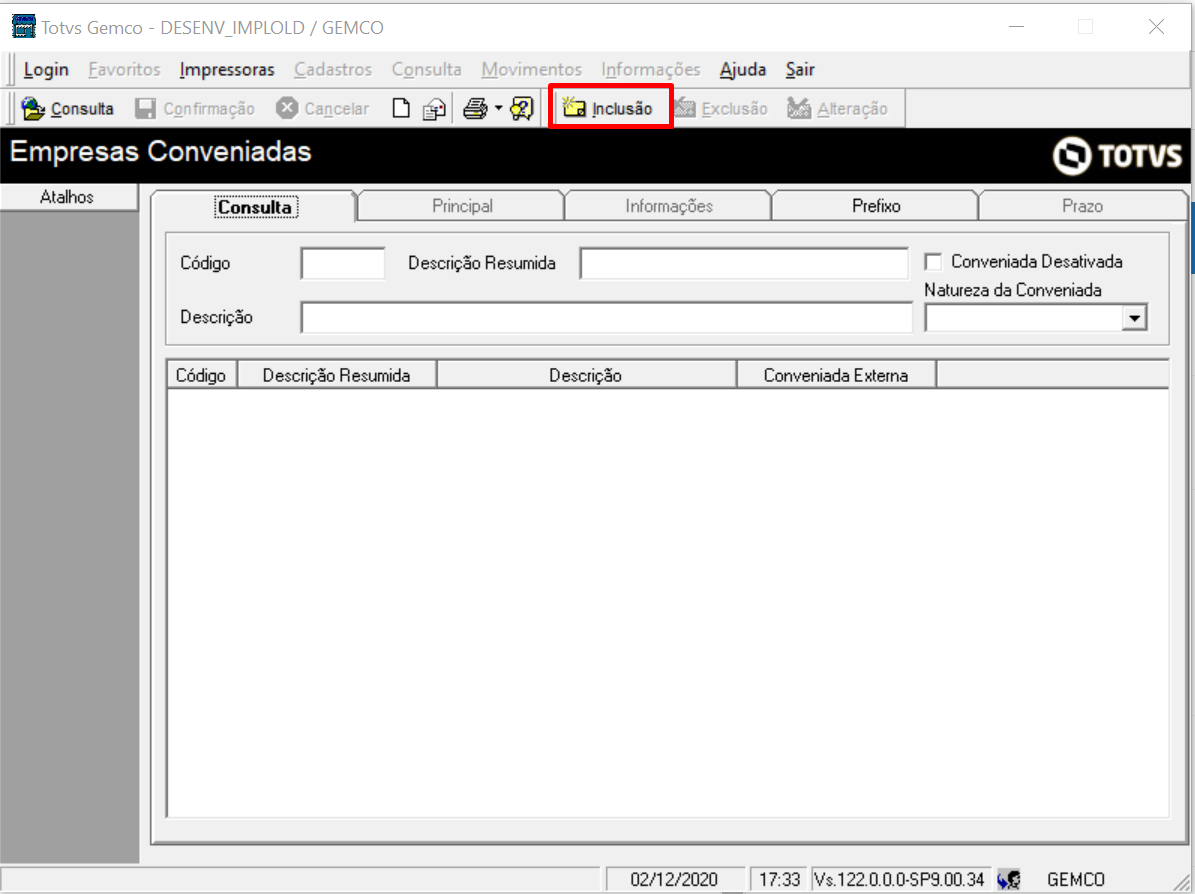Screen dimensions: 1195x894
Task: Close the Totvs Gemco window
Action: click(1155, 27)
